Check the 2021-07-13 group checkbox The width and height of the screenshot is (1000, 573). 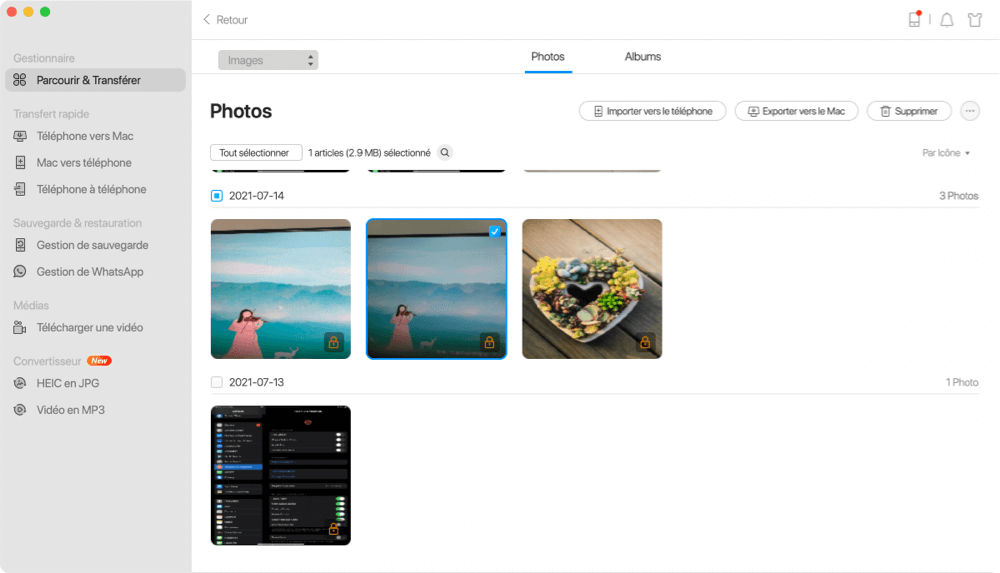click(217, 382)
